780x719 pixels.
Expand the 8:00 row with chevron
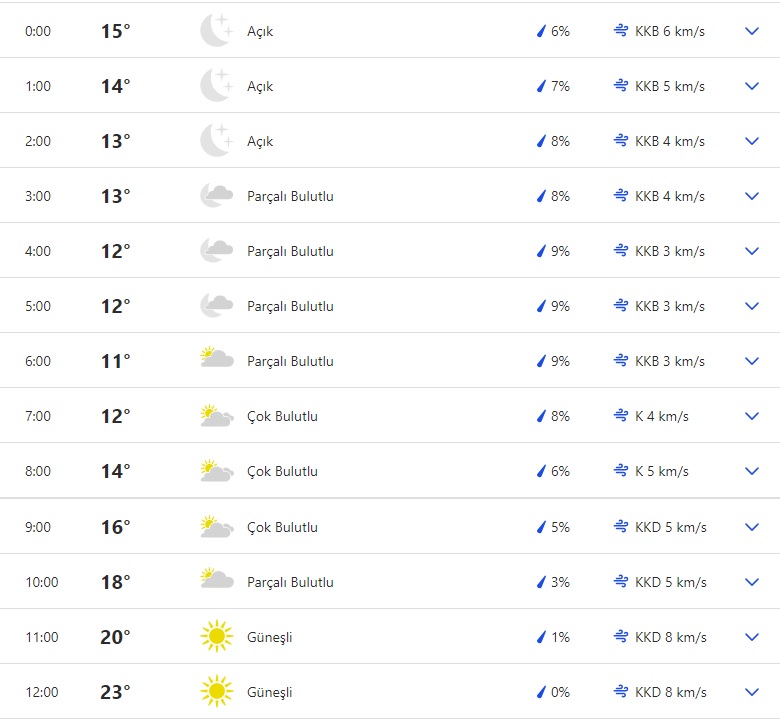pyautogui.click(x=752, y=471)
